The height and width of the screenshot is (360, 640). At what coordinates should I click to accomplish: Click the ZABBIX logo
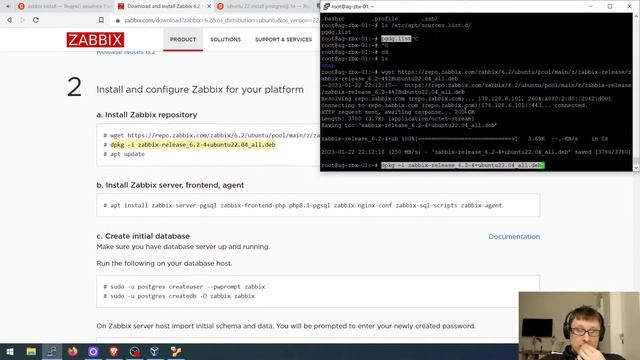[95, 40]
